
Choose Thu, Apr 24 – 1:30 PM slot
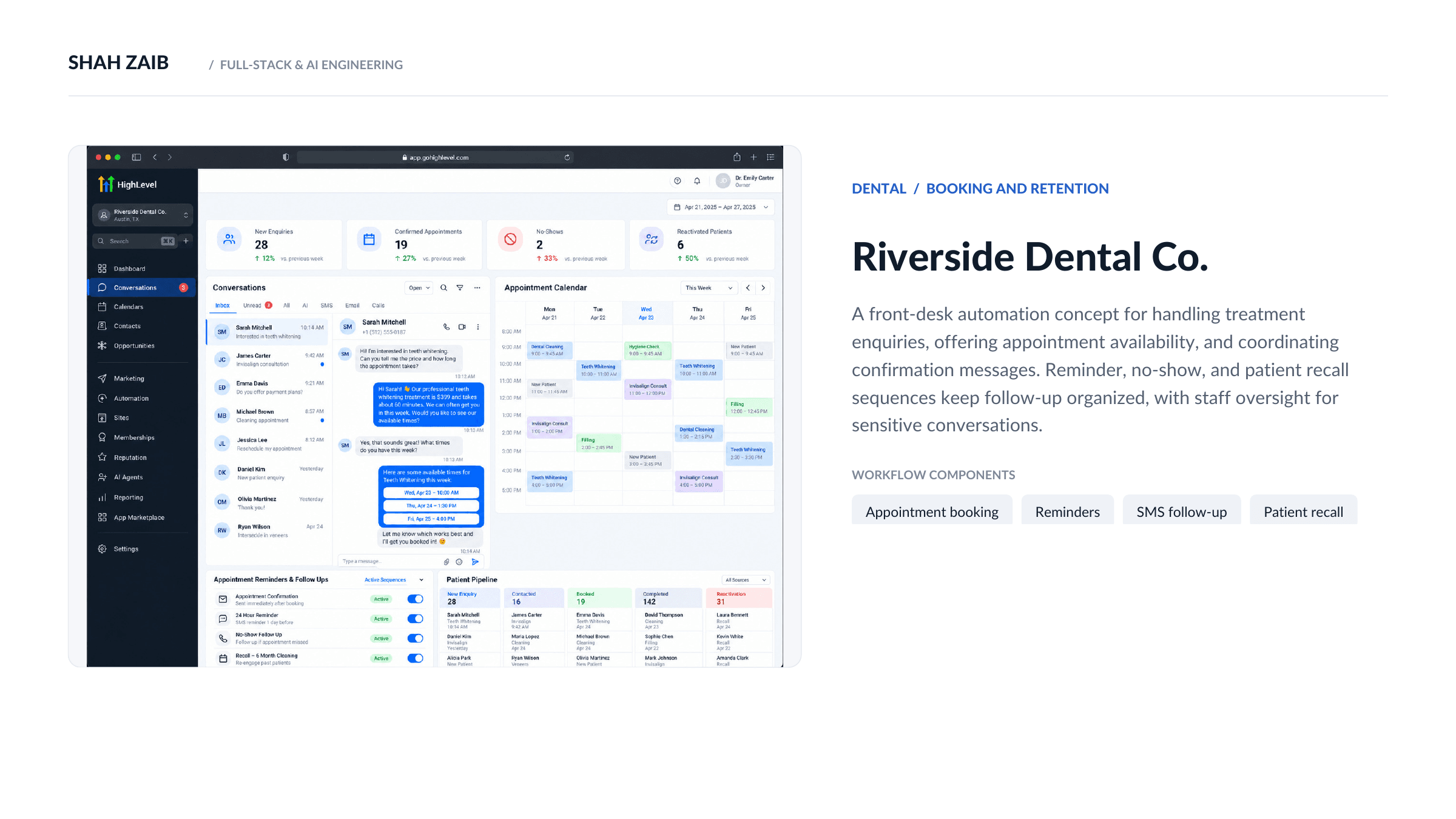coord(431,506)
